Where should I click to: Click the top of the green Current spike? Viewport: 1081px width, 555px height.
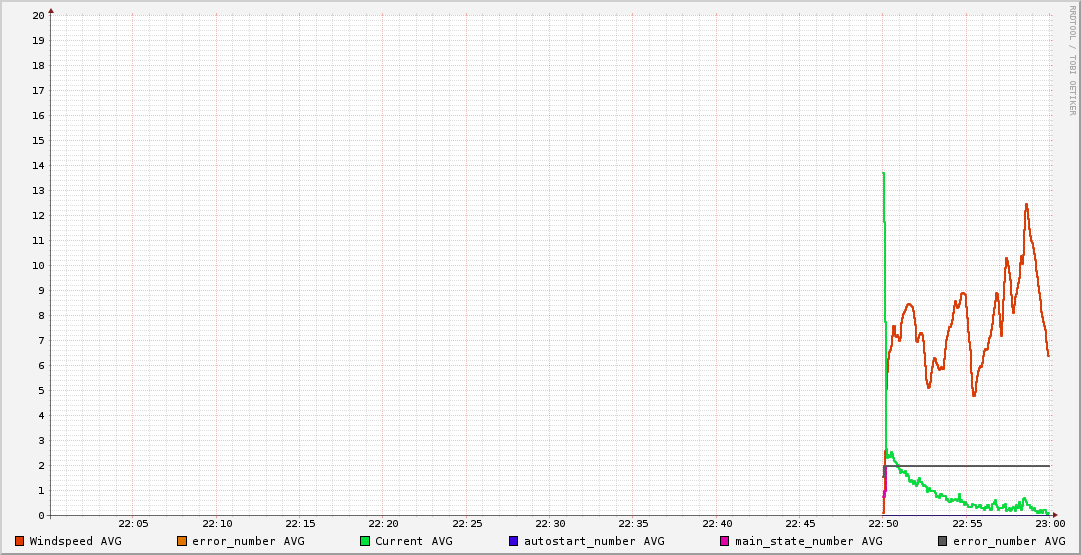tap(883, 173)
